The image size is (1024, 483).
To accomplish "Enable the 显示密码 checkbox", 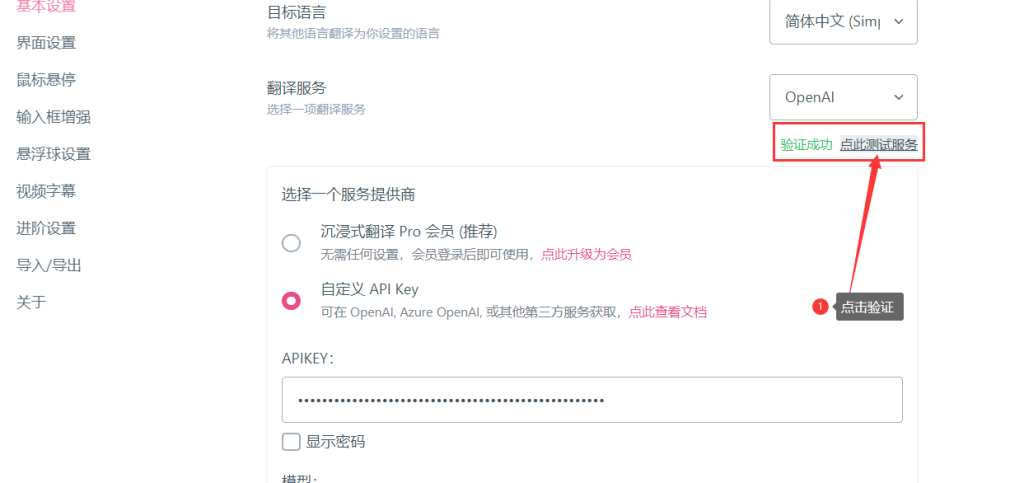I will (291, 442).
